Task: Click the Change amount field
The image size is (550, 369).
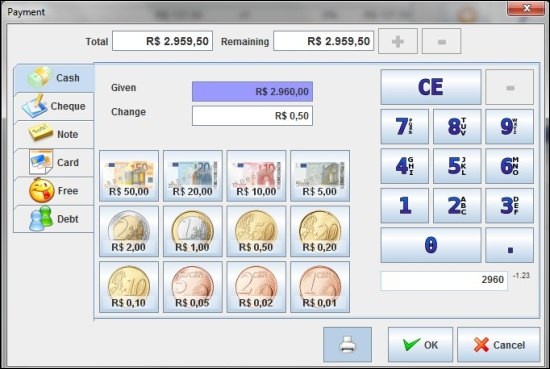Action: [252, 116]
